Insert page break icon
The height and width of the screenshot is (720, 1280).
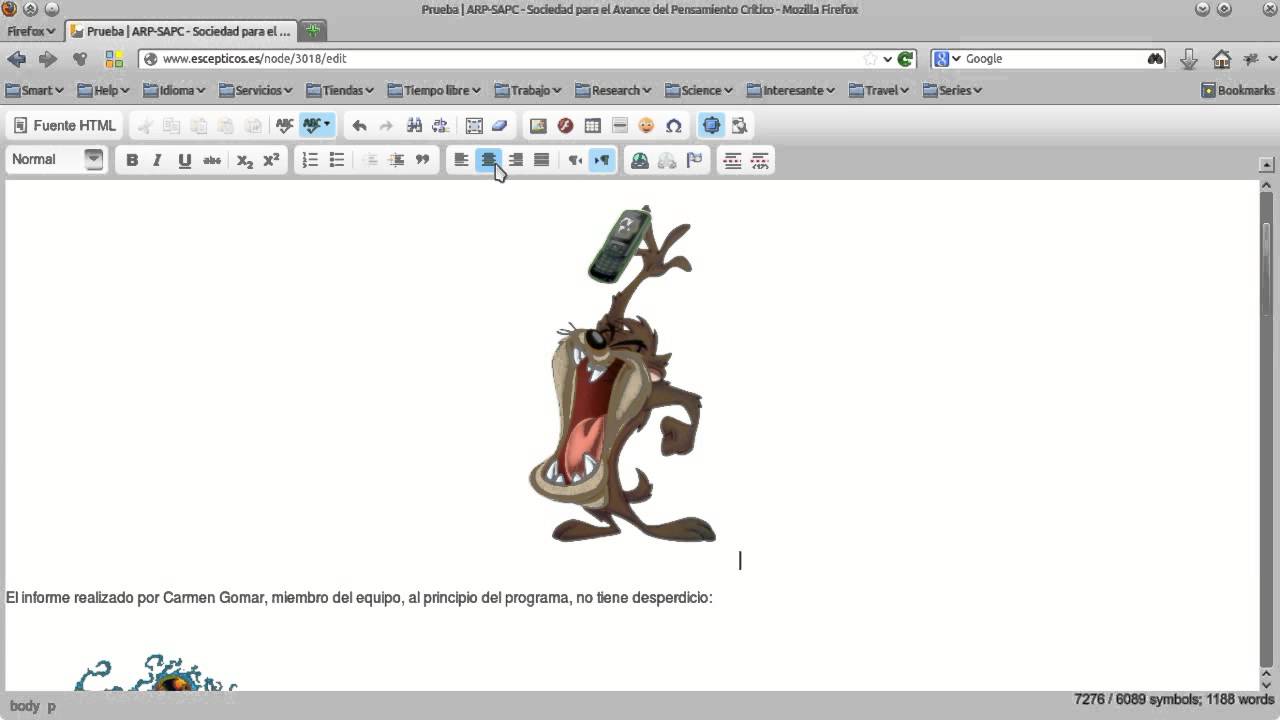pos(760,160)
